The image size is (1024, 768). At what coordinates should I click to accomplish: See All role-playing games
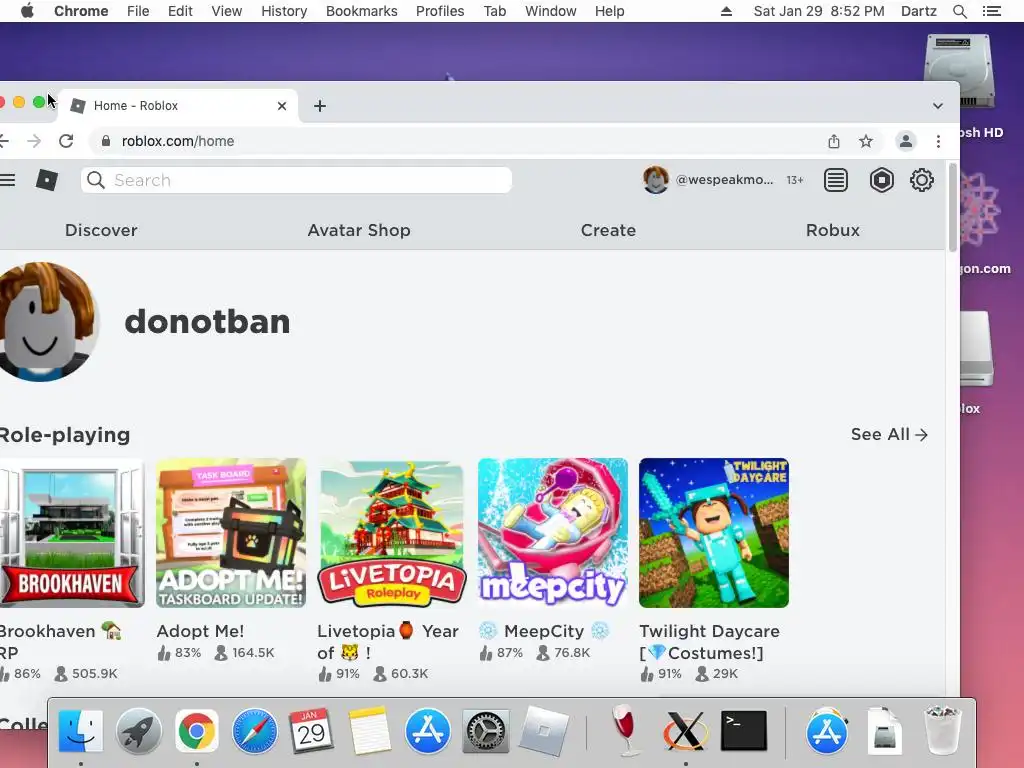[889, 434]
